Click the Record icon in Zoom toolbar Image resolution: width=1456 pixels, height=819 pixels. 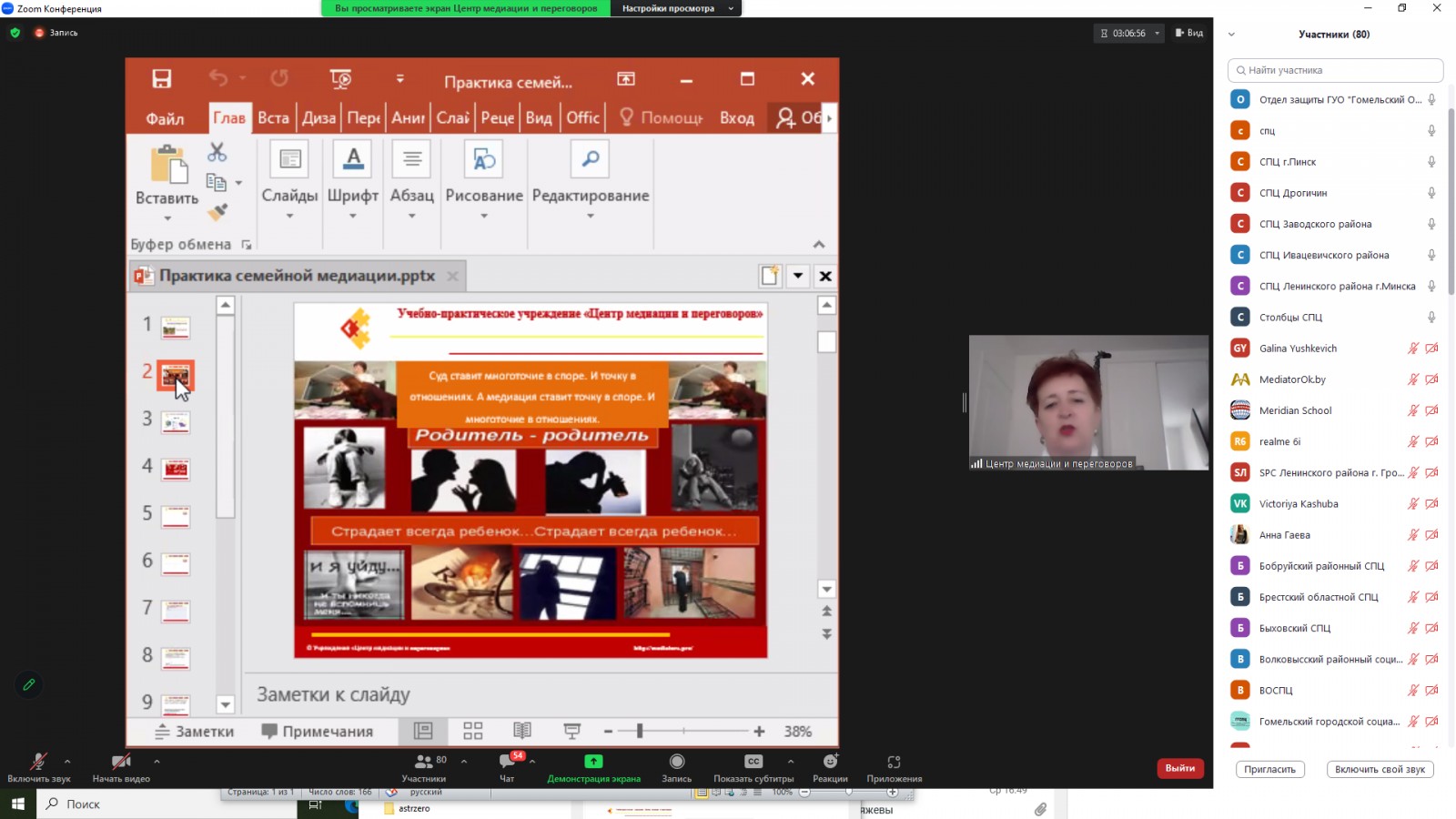point(676,762)
